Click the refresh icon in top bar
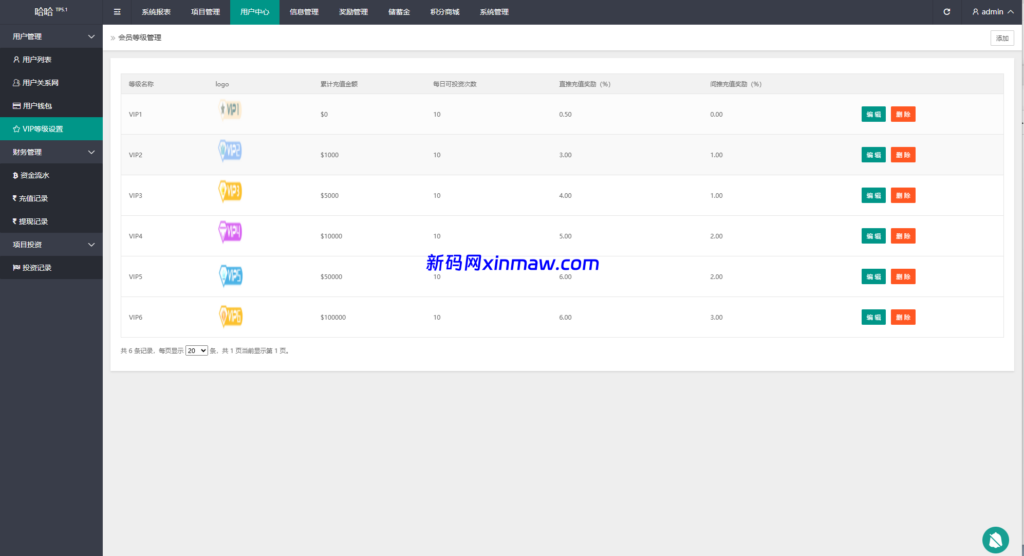This screenshot has width=1024, height=556. [946, 12]
